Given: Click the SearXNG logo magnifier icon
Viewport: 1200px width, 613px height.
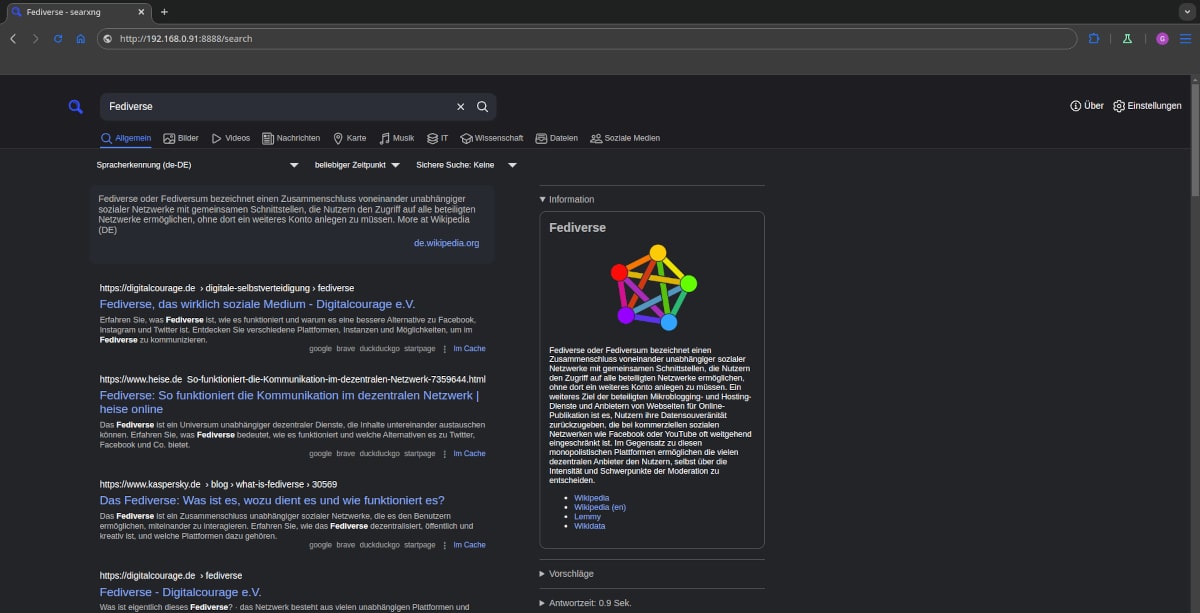Looking at the screenshot, I should (x=76, y=107).
